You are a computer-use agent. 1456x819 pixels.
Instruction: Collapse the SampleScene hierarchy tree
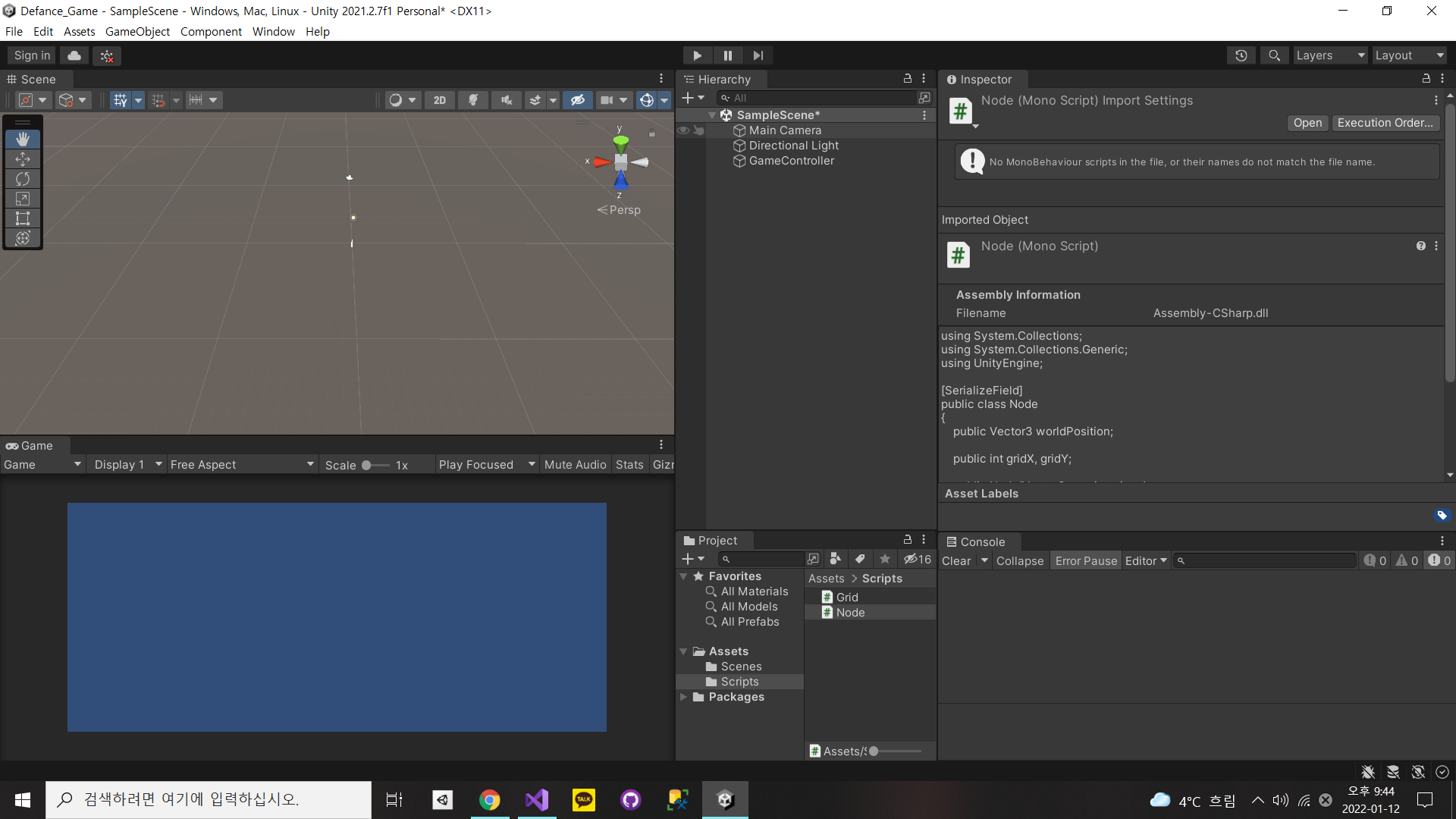tap(712, 115)
